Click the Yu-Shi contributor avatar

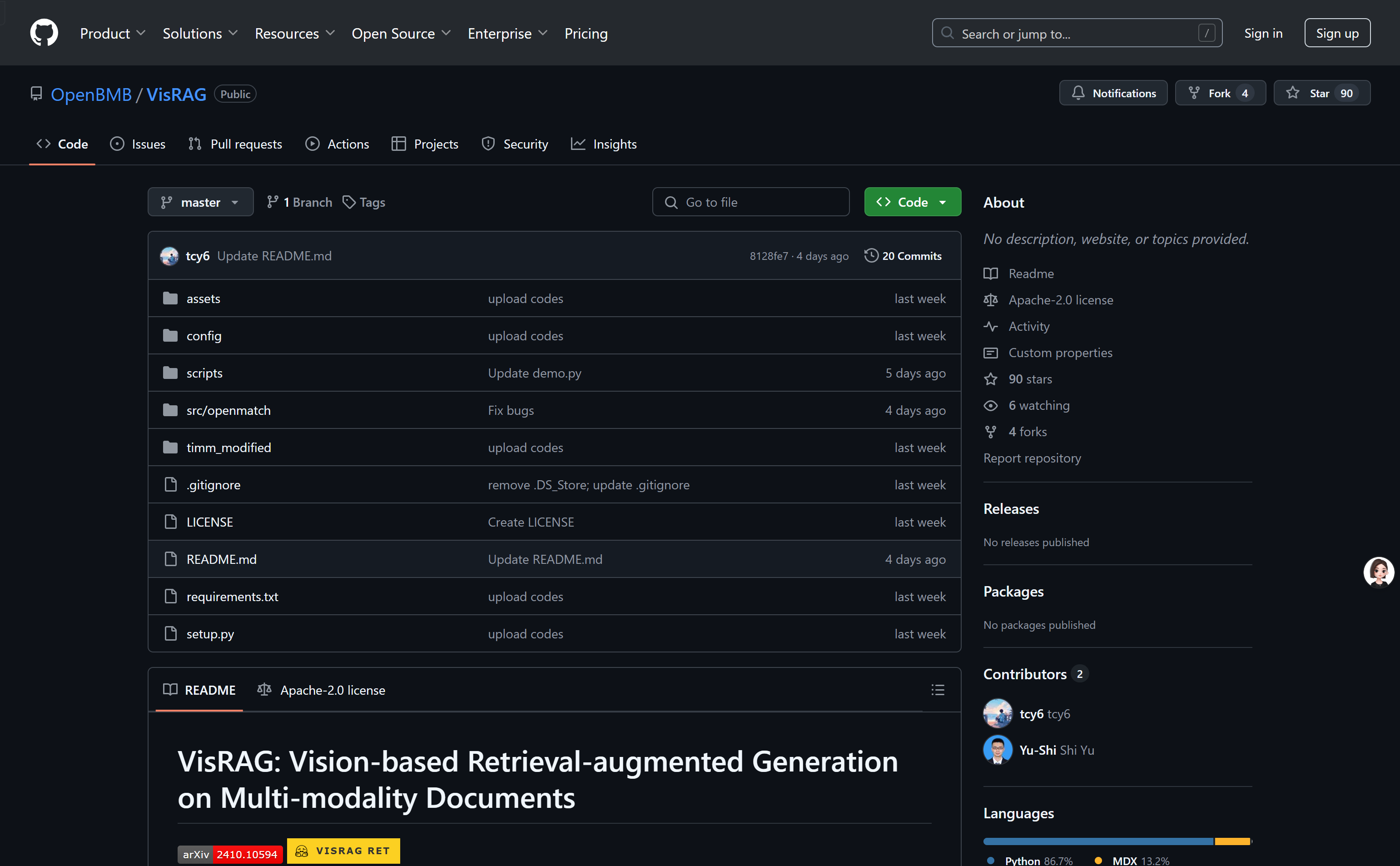[998, 750]
